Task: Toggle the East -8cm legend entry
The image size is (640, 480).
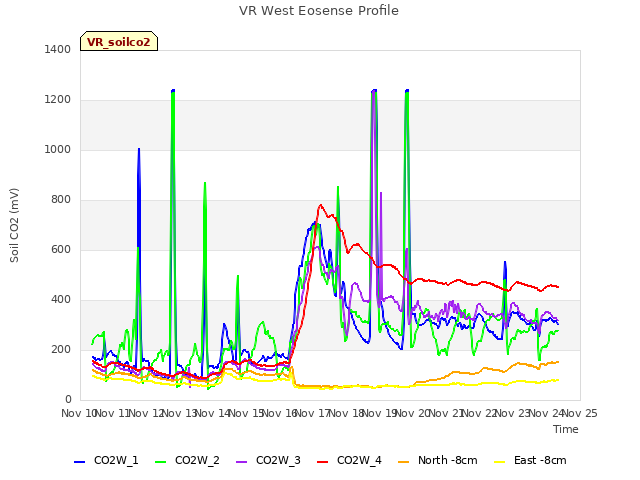Action: coord(530,460)
